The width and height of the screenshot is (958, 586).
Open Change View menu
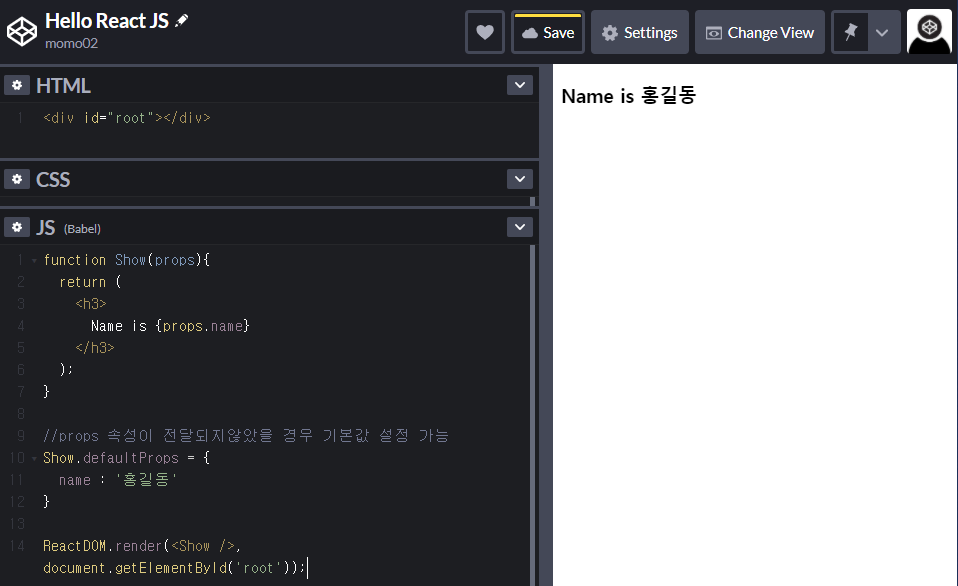[759, 32]
